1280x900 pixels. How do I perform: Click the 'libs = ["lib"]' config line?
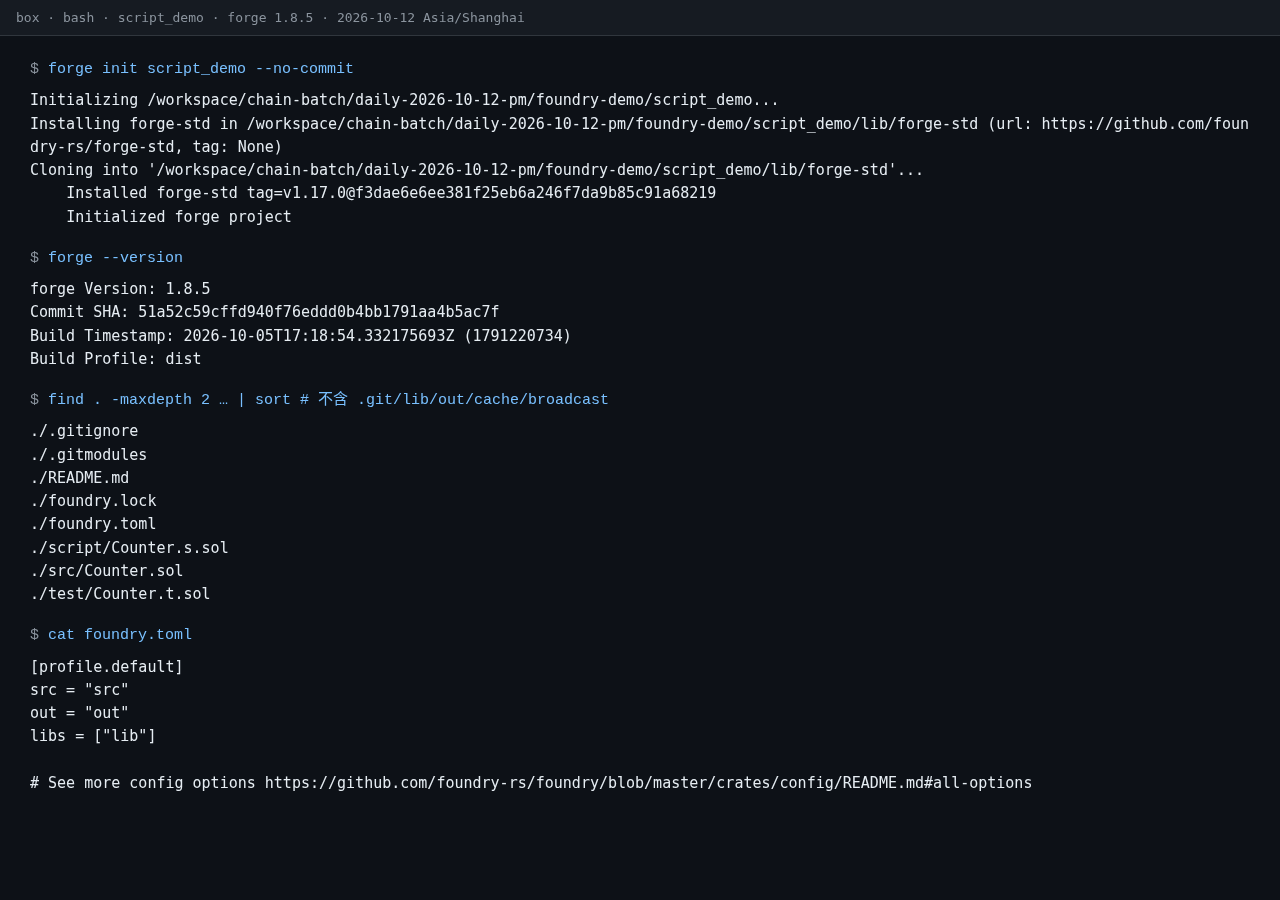tap(93, 736)
